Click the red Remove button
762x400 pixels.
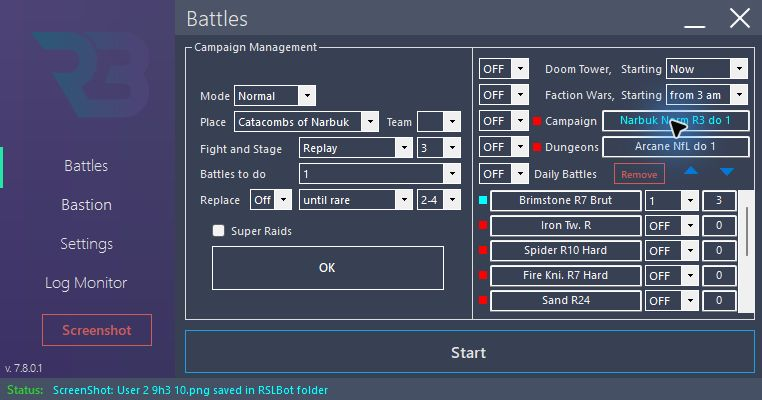pos(639,174)
